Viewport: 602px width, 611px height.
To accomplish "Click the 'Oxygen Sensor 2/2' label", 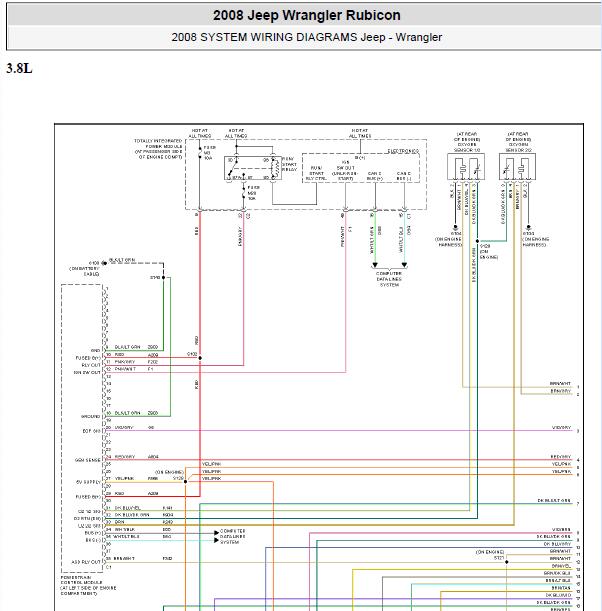I will tap(518, 142).
